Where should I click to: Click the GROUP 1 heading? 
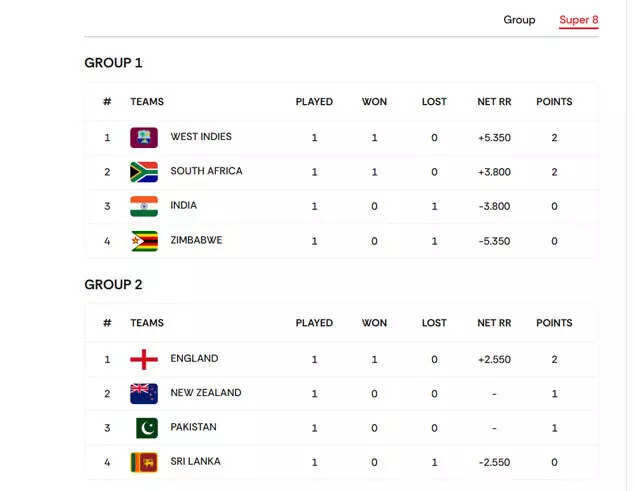113,63
